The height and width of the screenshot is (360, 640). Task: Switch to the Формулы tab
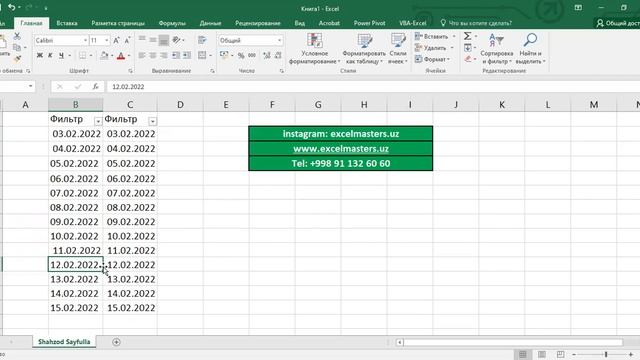(172, 23)
